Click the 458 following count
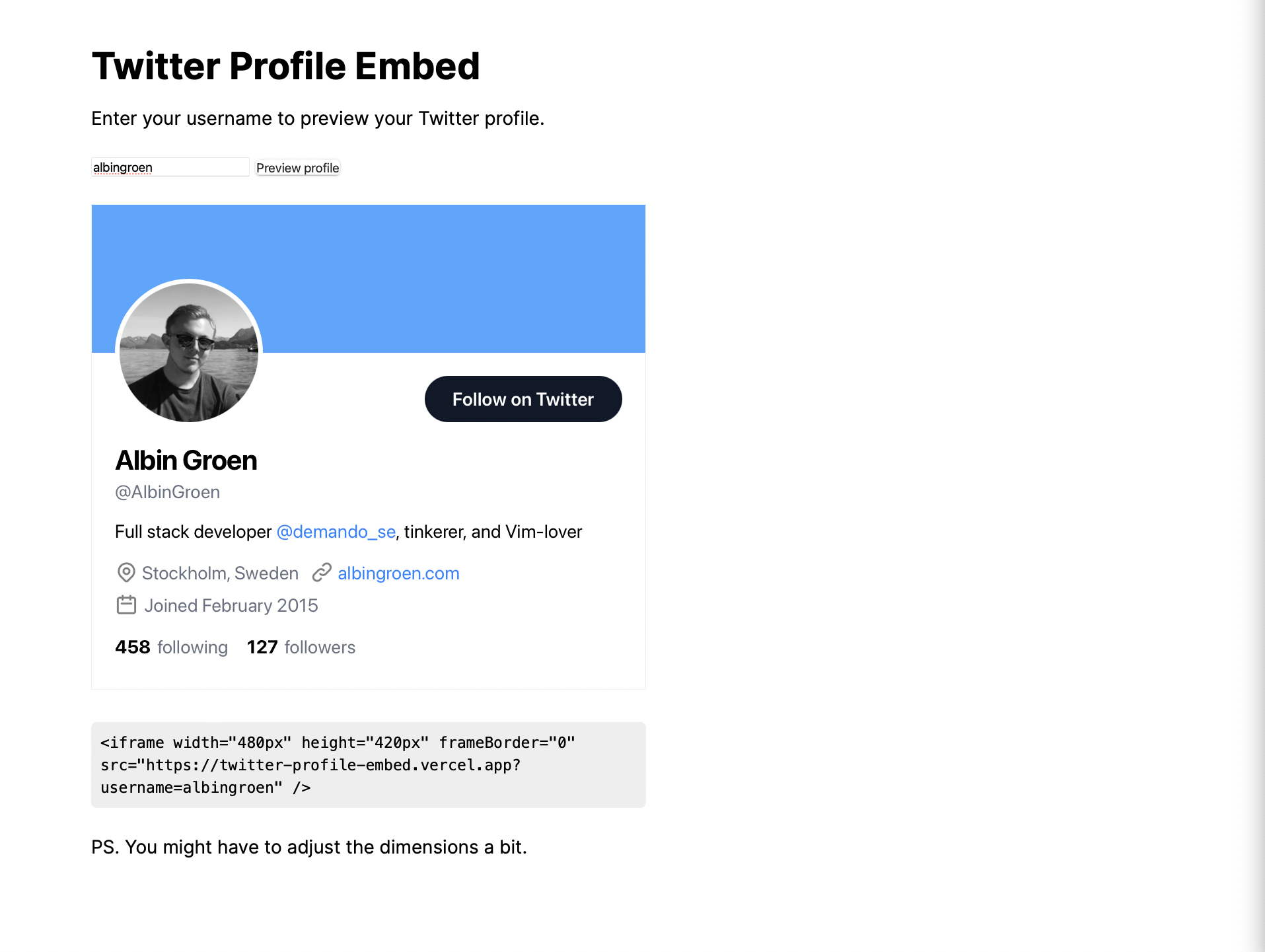Viewport: 1265px width, 952px height. tap(171, 647)
